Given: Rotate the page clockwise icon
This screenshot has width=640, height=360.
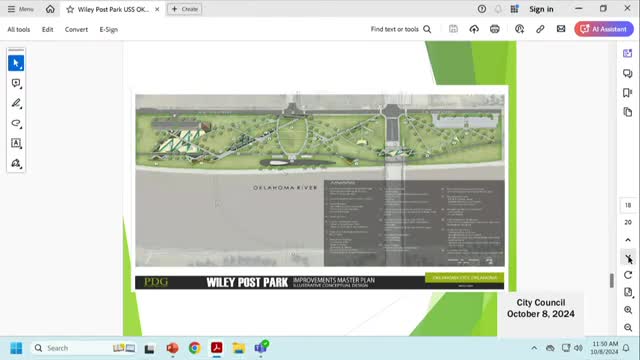Looking at the screenshot, I should 628,275.
